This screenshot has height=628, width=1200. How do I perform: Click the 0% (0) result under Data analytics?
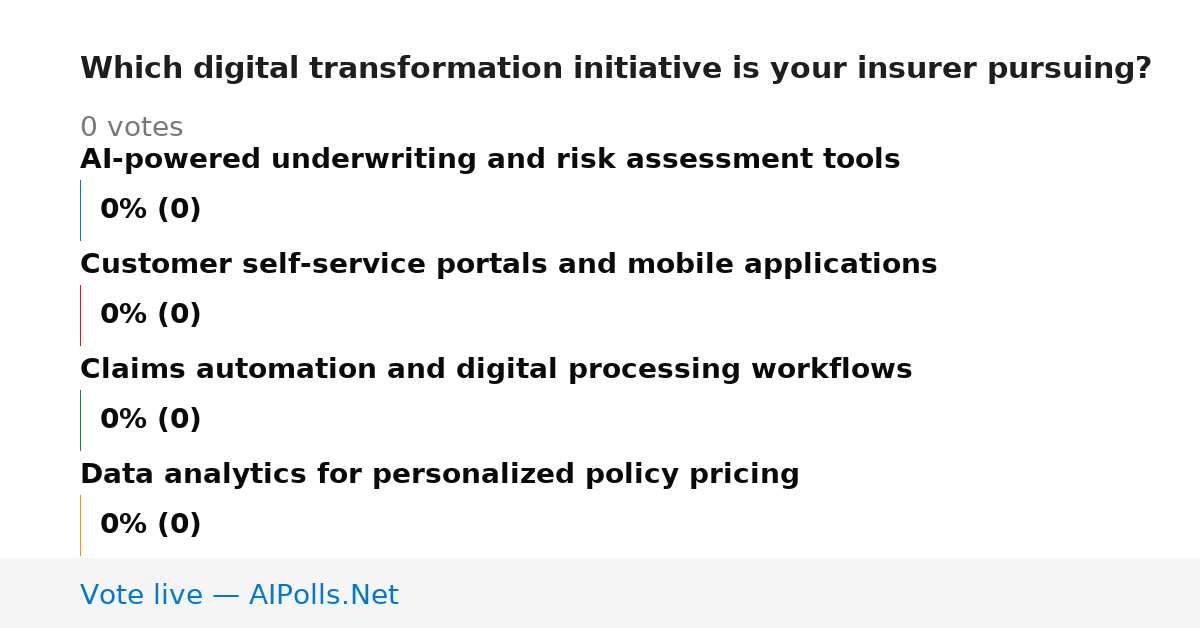pyautogui.click(x=151, y=525)
